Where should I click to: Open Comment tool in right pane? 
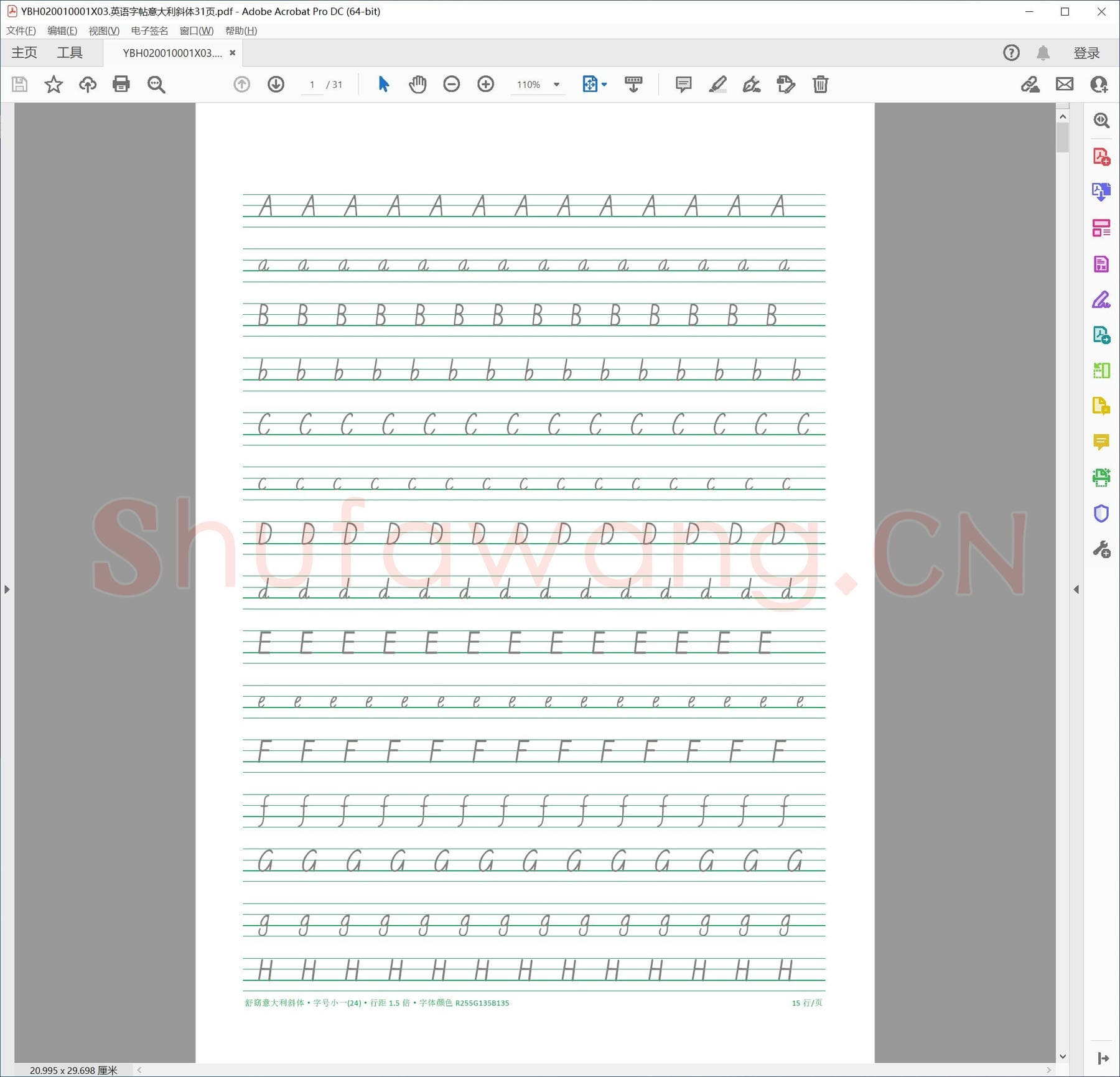click(x=1101, y=442)
